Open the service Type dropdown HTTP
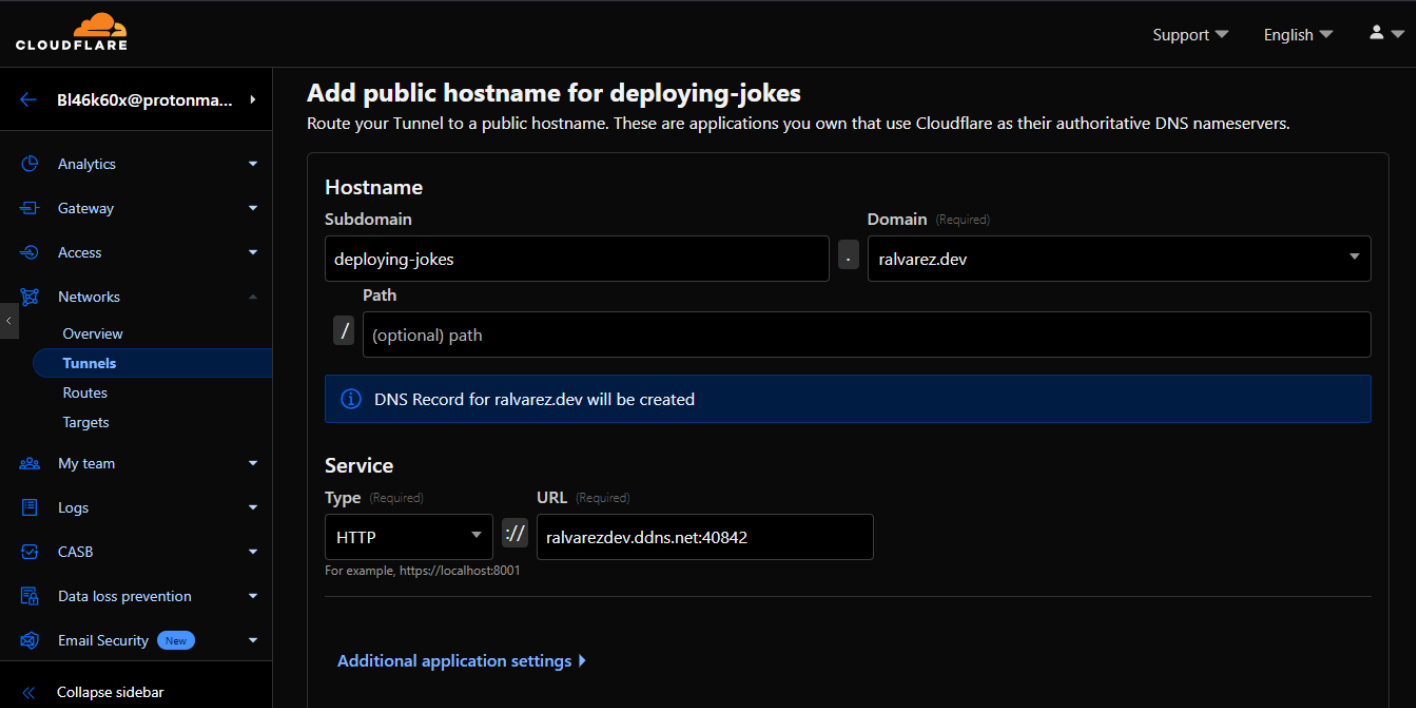Viewport: 1416px width, 708px height. (x=409, y=537)
